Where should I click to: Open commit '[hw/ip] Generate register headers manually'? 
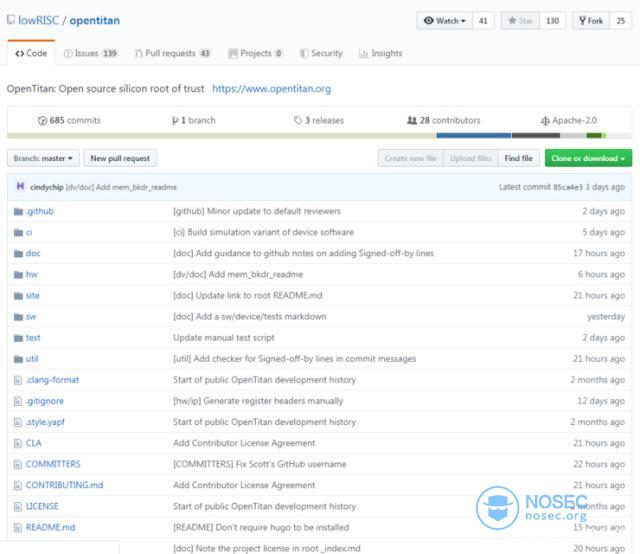click(258, 401)
